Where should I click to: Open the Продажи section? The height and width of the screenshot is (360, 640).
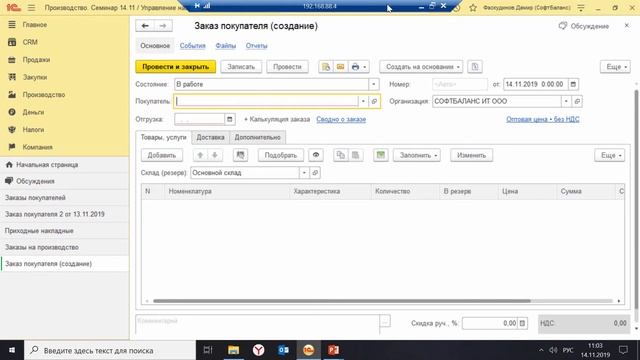click(x=36, y=60)
